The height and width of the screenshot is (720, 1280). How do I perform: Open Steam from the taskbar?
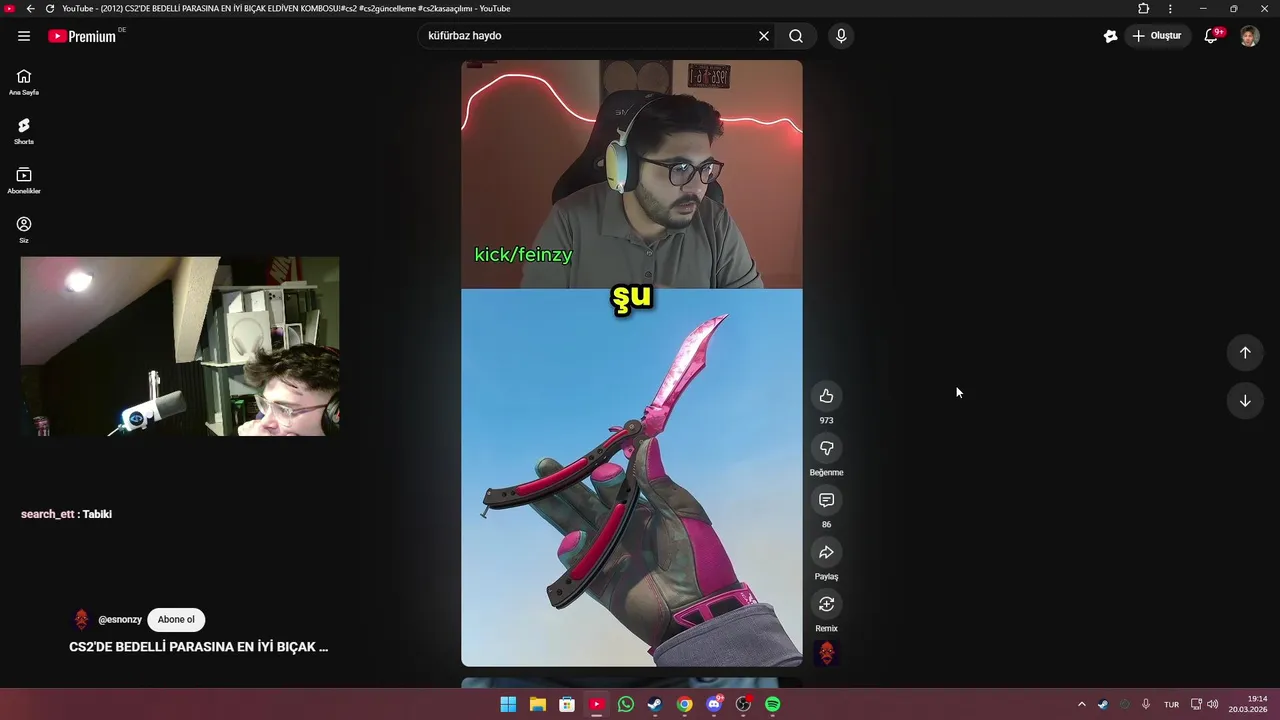pos(655,704)
